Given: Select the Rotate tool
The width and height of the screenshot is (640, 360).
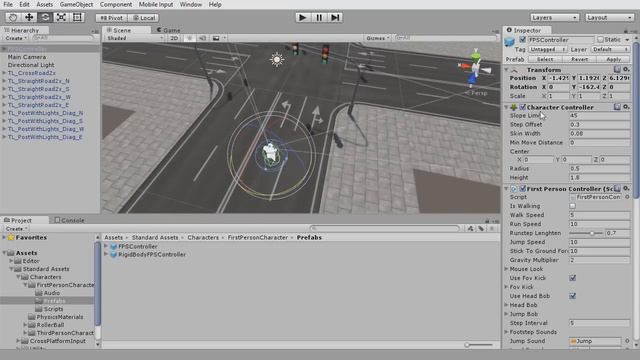Looking at the screenshot, I should coord(45,18).
